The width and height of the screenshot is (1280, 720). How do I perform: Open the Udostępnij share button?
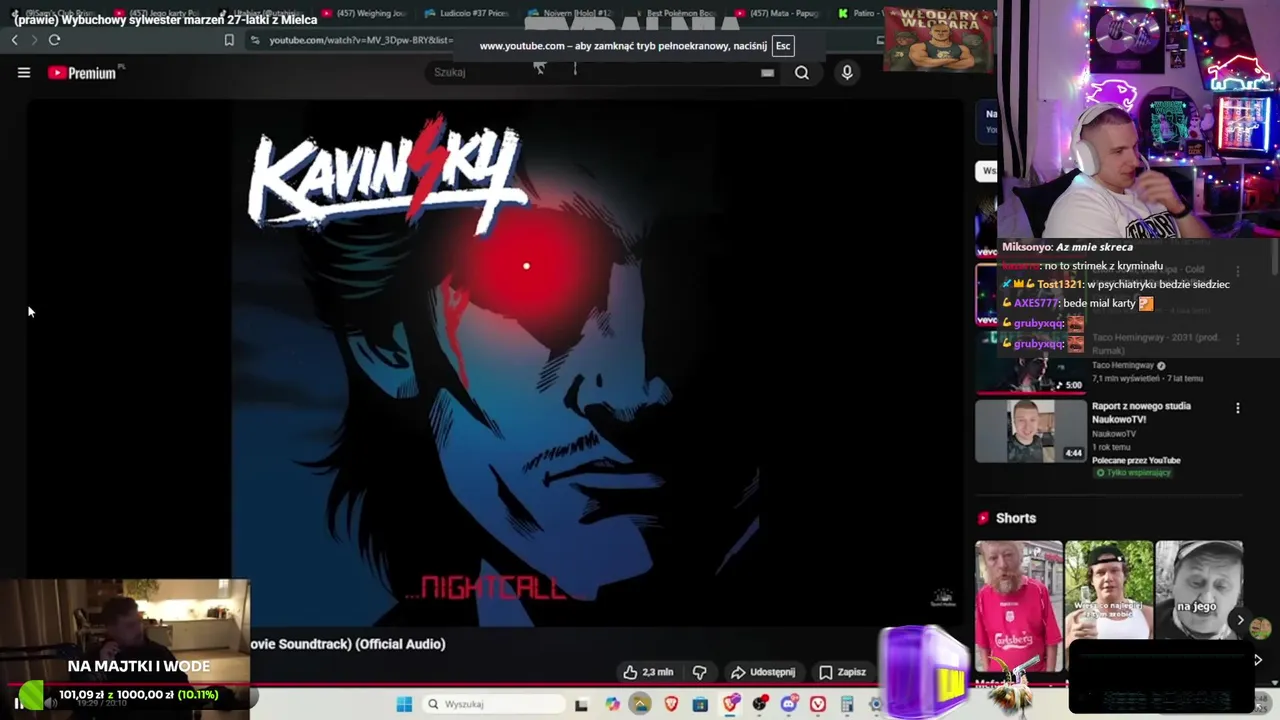tap(763, 672)
